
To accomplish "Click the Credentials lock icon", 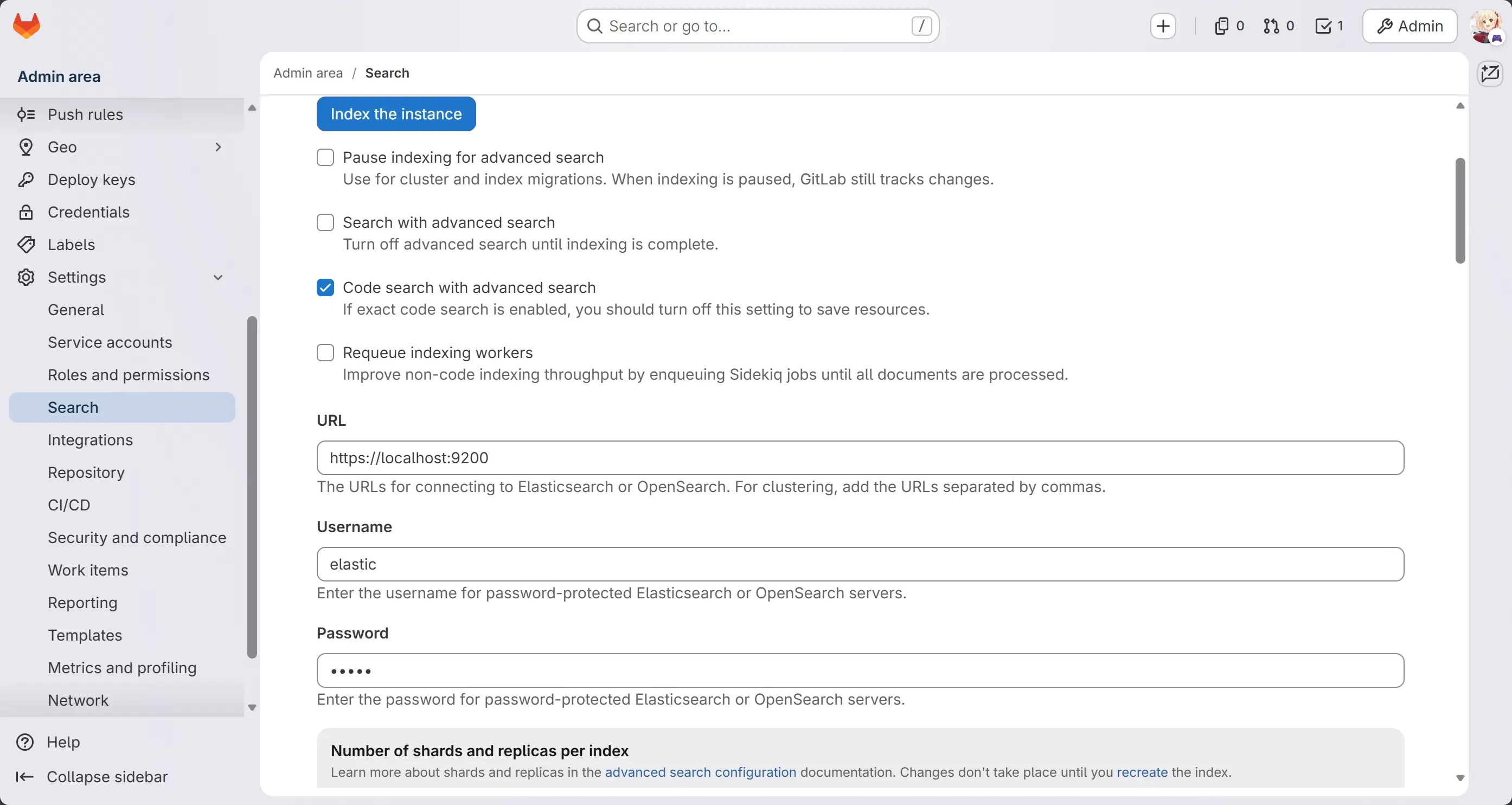I will 26,212.
